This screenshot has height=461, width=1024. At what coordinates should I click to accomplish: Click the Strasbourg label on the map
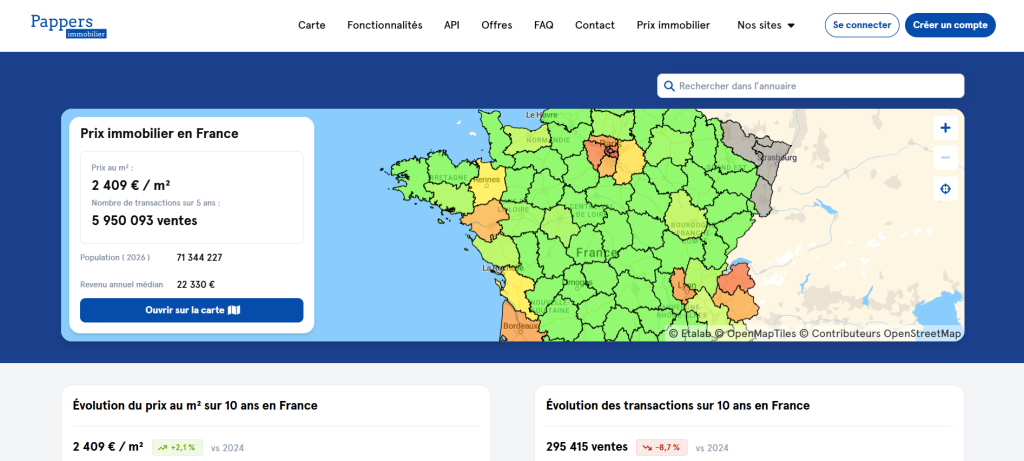point(777,158)
